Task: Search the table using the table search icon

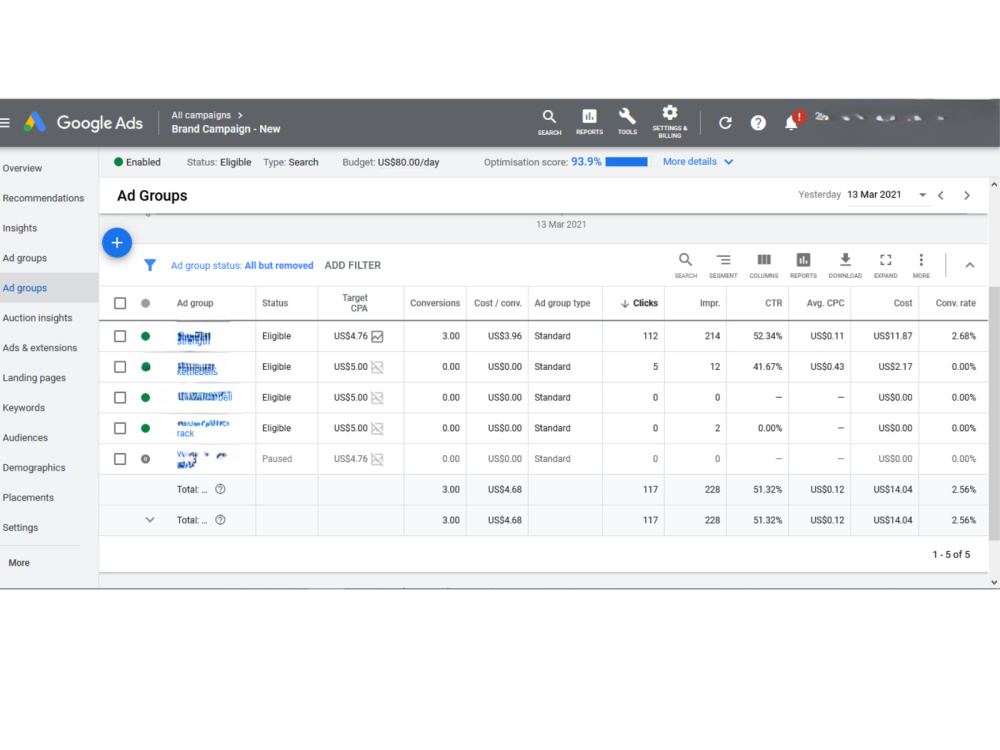Action: pyautogui.click(x=686, y=265)
